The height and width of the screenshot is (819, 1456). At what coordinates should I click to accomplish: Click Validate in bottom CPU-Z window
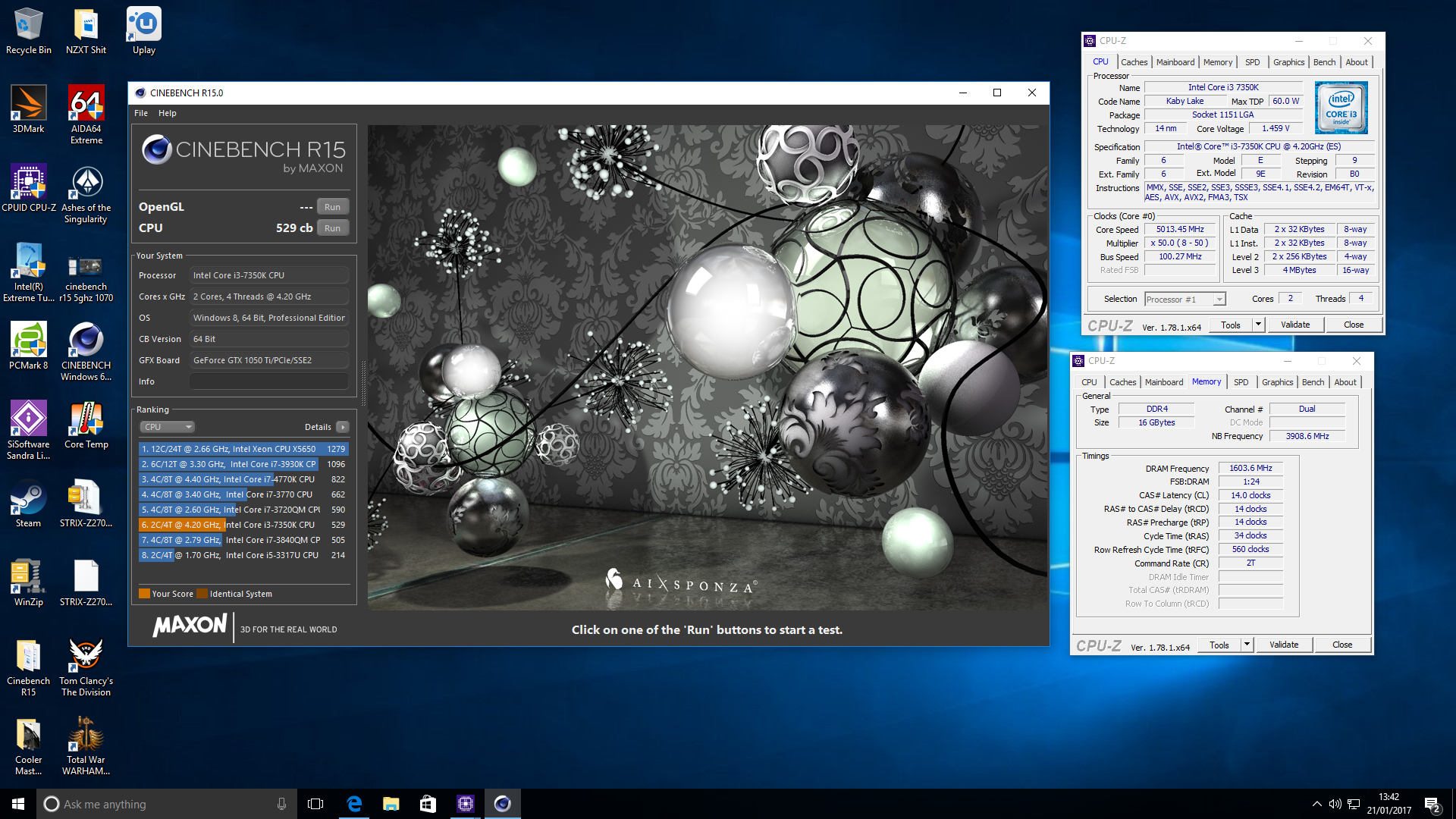tap(1284, 645)
